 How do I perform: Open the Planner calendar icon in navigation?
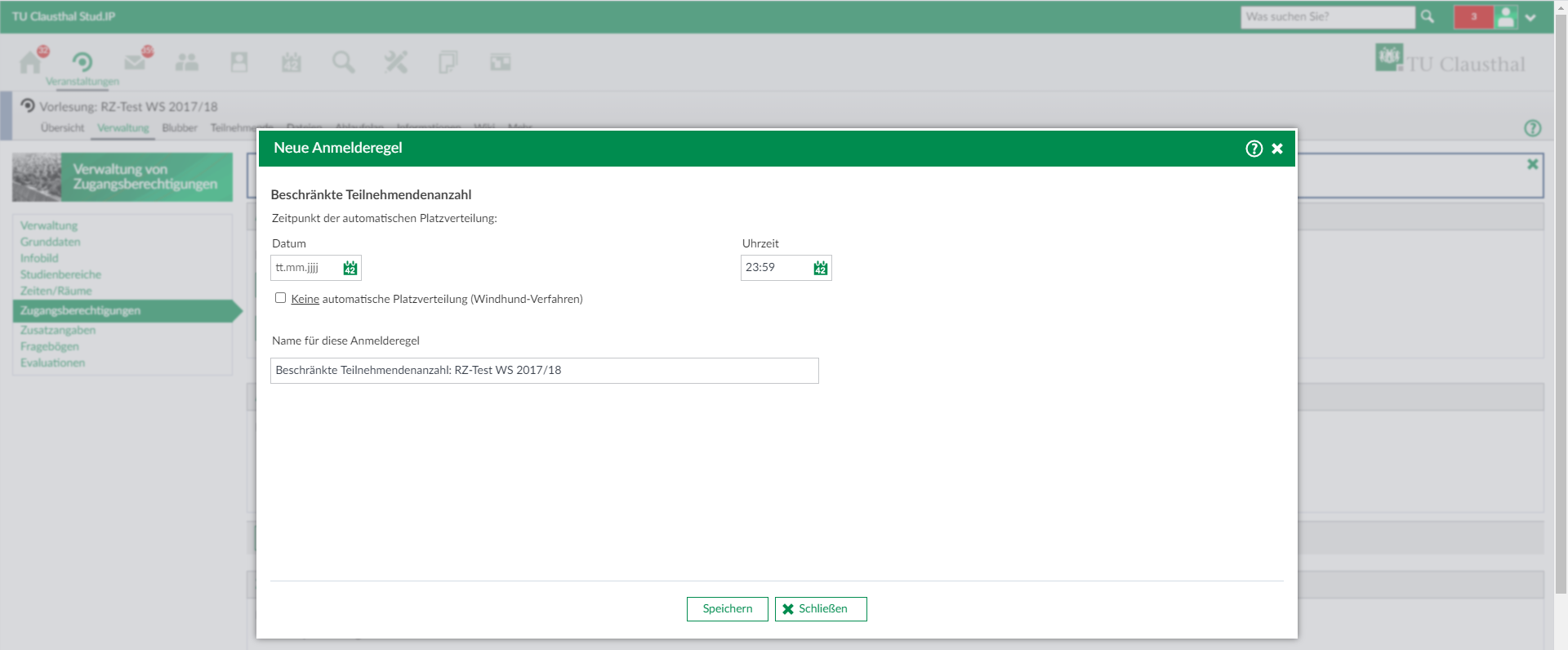click(292, 62)
